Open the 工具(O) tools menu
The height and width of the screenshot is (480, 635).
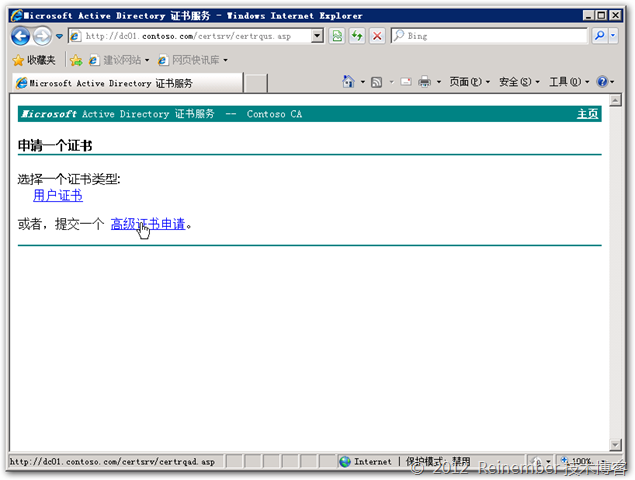569,82
